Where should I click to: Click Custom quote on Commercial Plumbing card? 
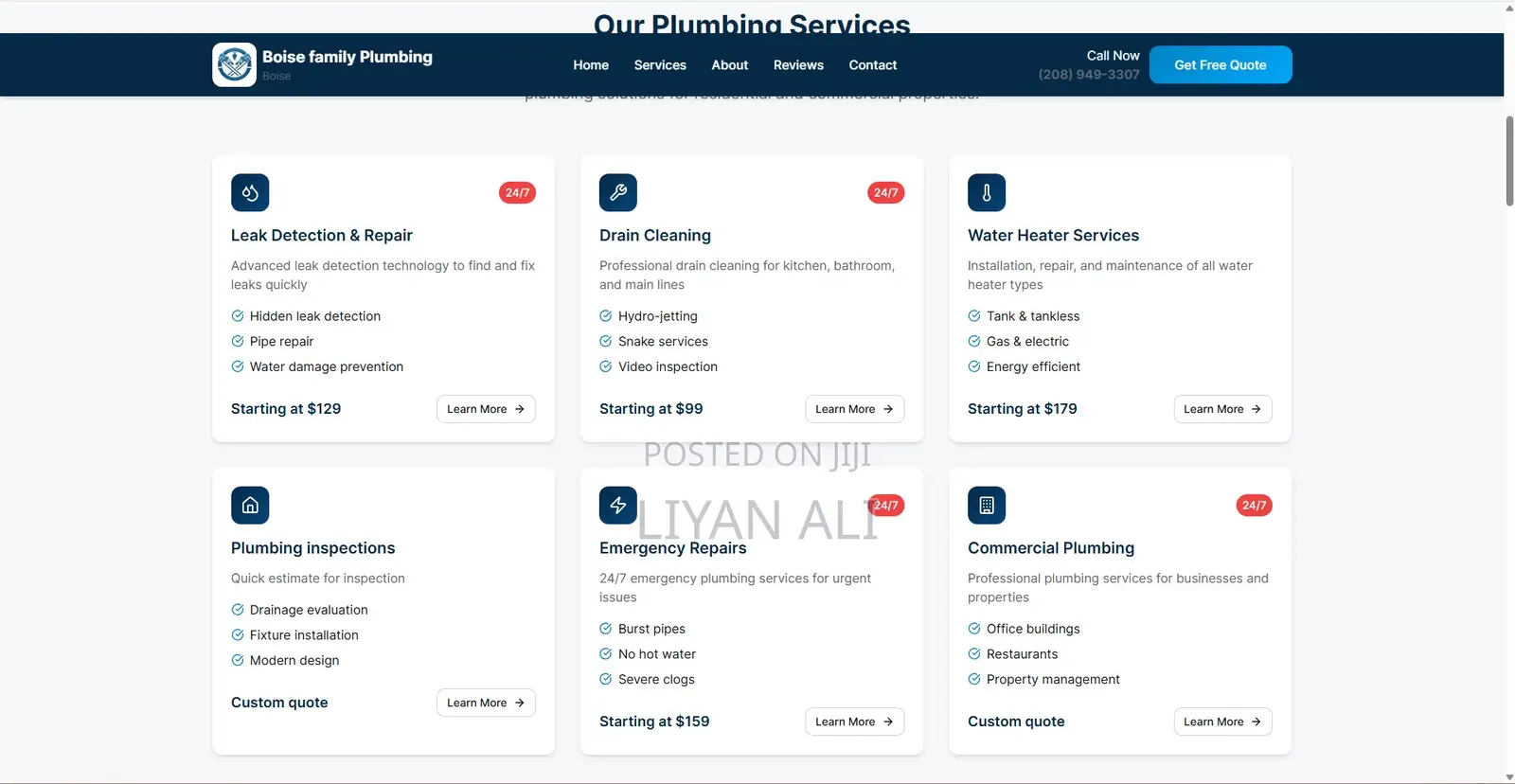[x=1016, y=721]
